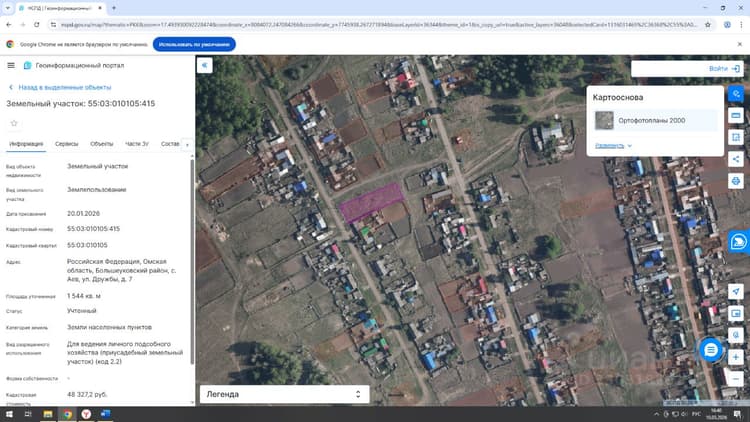
Task: Select the Ортофотопланы 2000 basemap thumbnail
Action: (604, 121)
